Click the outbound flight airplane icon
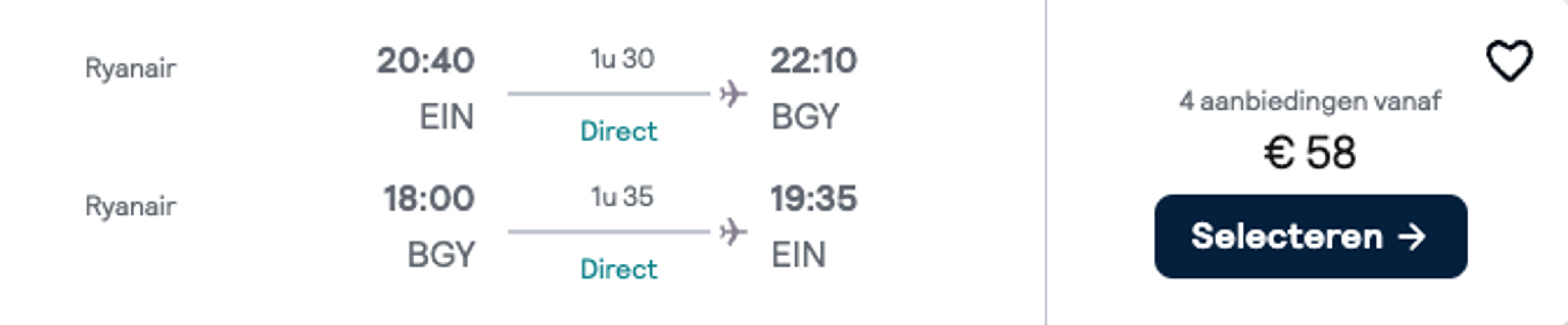This screenshot has width=1568, height=325. (x=733, y=94)
